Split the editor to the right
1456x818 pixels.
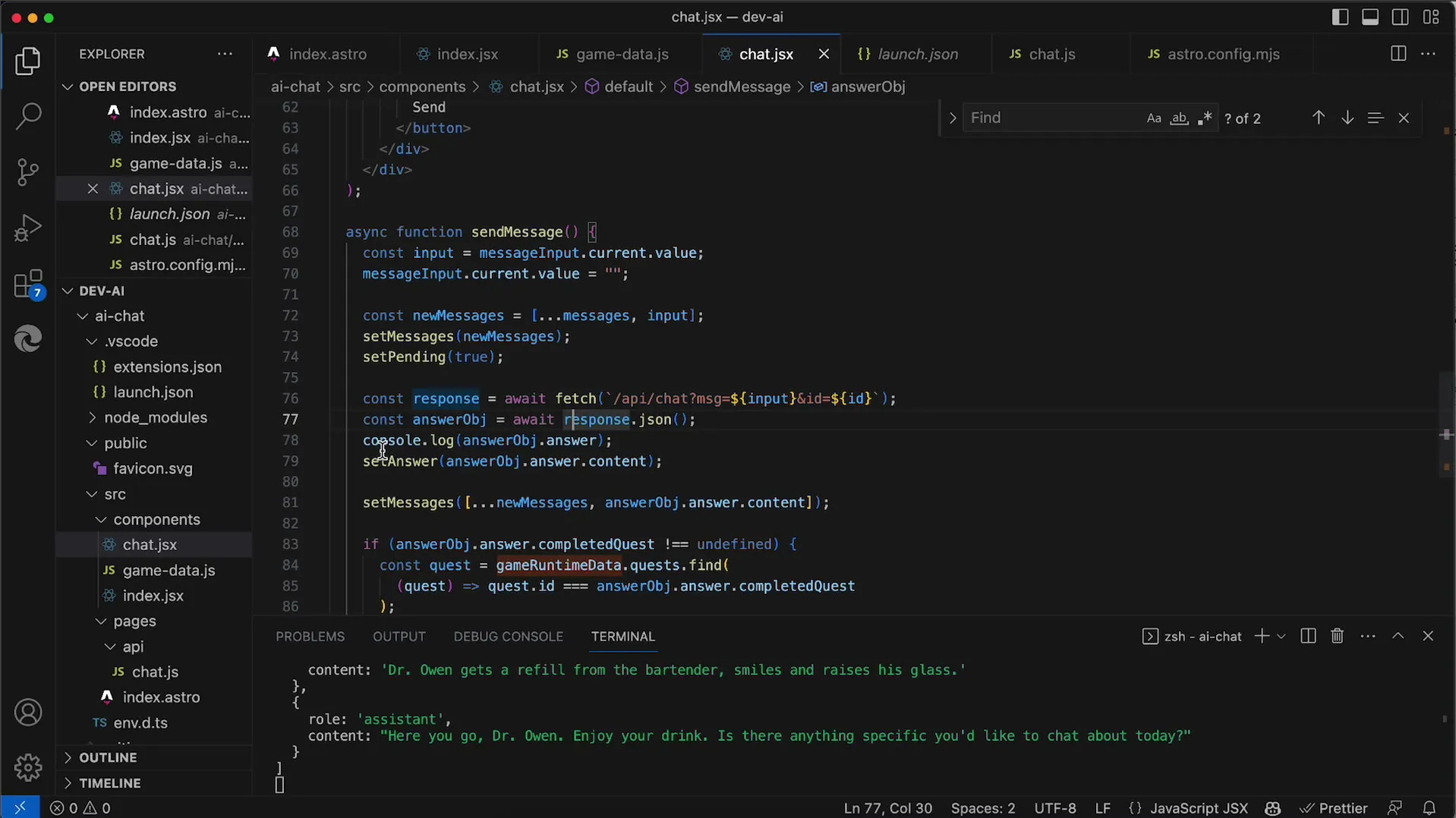point(1398,54)
